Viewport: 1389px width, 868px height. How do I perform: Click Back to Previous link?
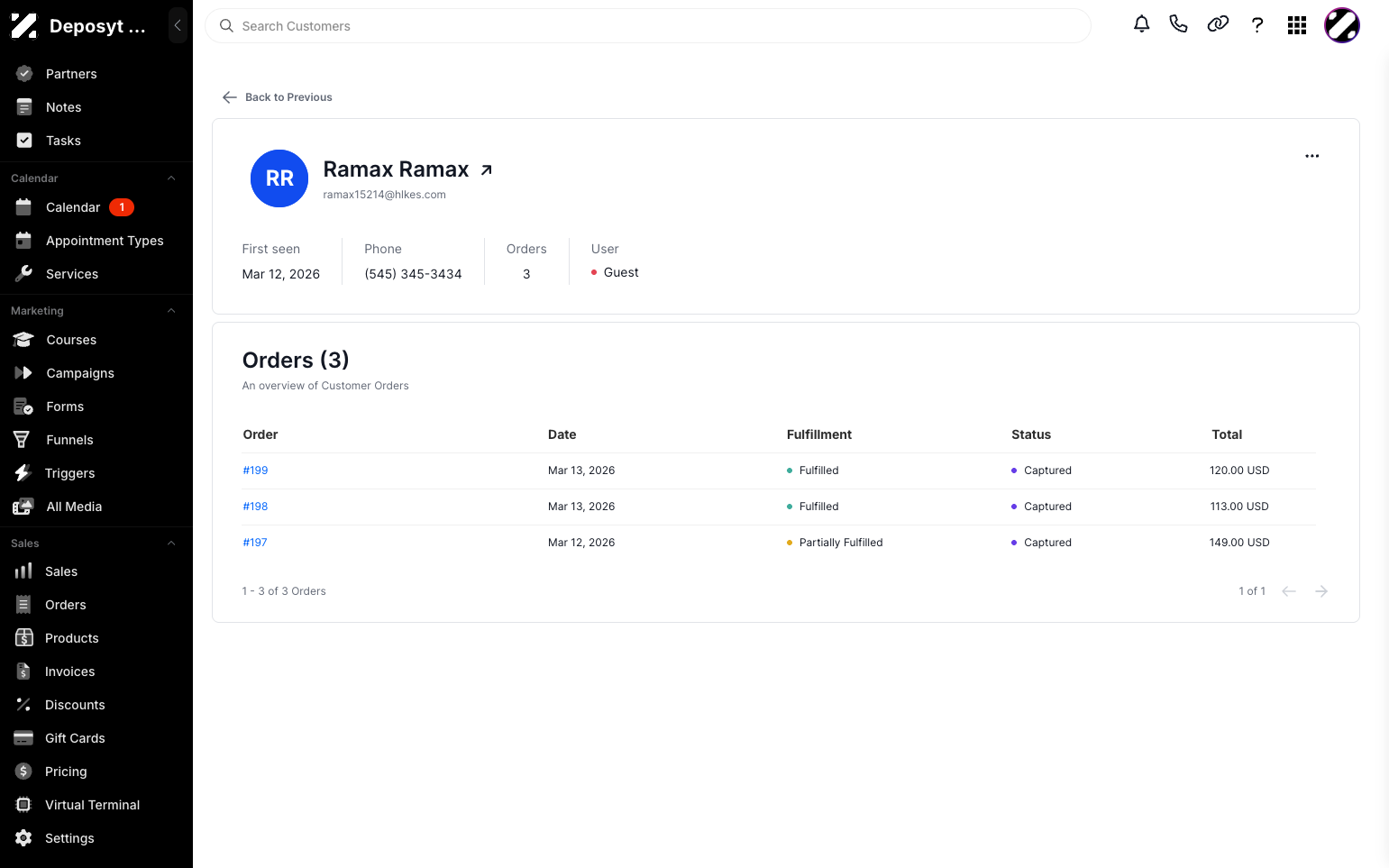pos(278,97)
